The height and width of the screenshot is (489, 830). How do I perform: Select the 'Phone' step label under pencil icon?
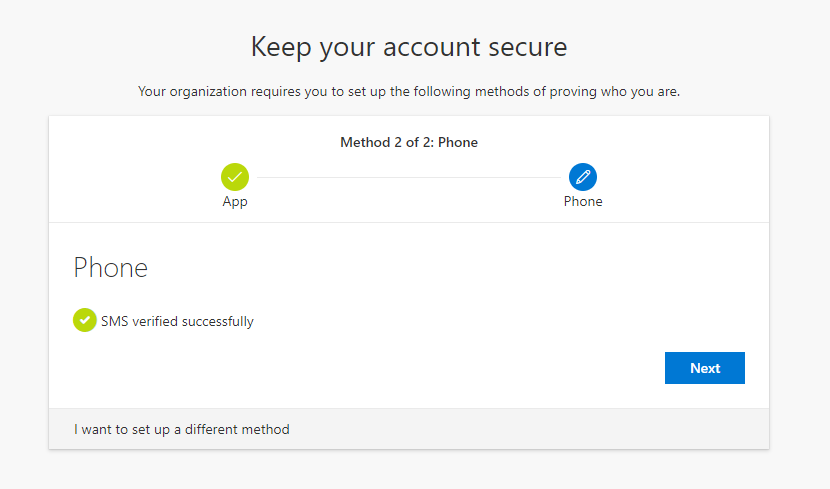(583, 202)
